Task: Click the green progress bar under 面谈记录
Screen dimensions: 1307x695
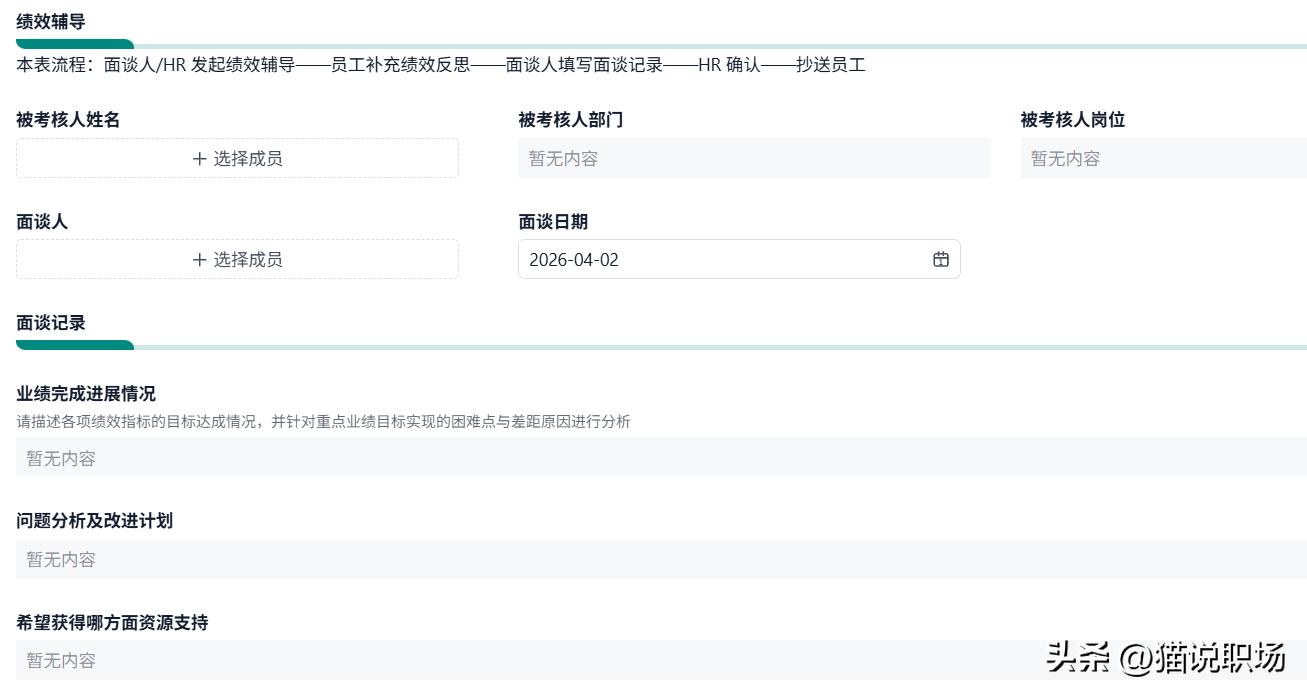Action: pyautogui.click(x=75, y=344)
